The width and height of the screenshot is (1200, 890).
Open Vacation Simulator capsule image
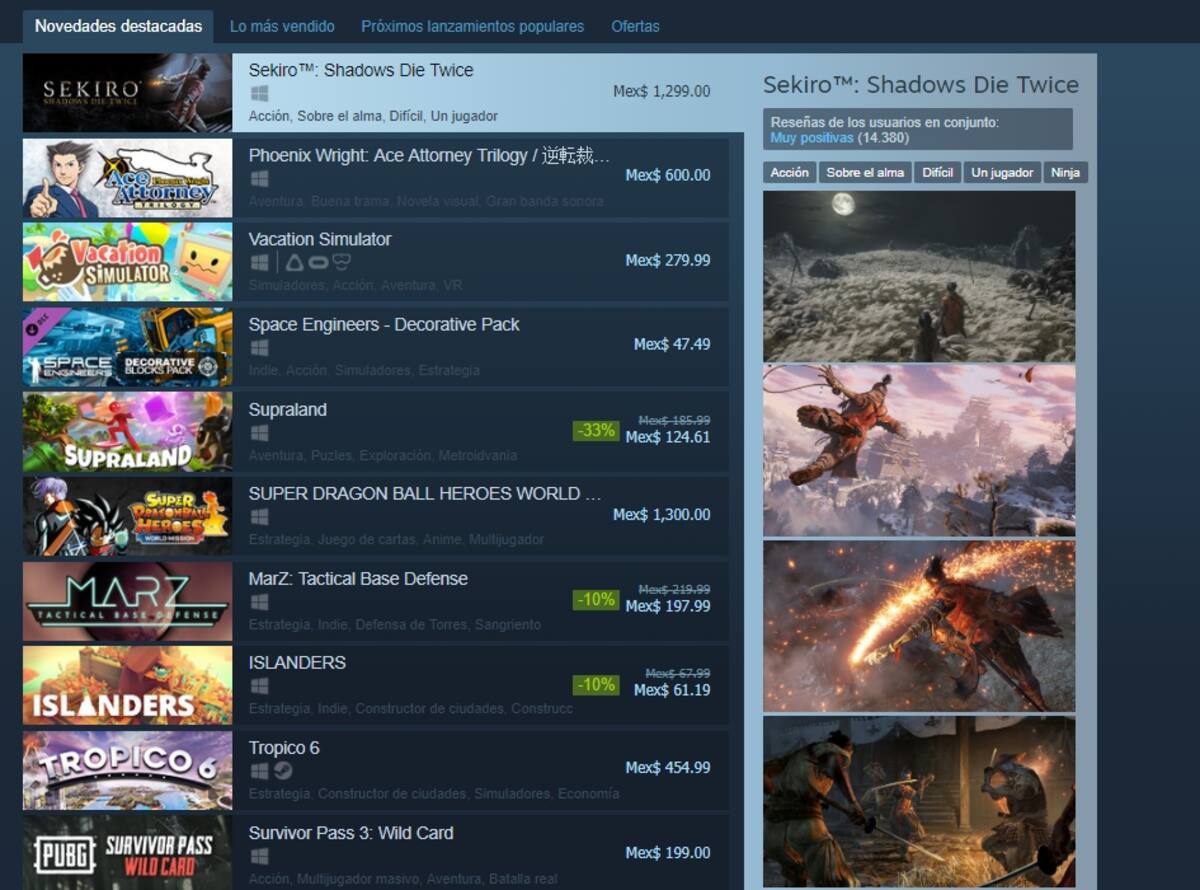click(127, 262)
